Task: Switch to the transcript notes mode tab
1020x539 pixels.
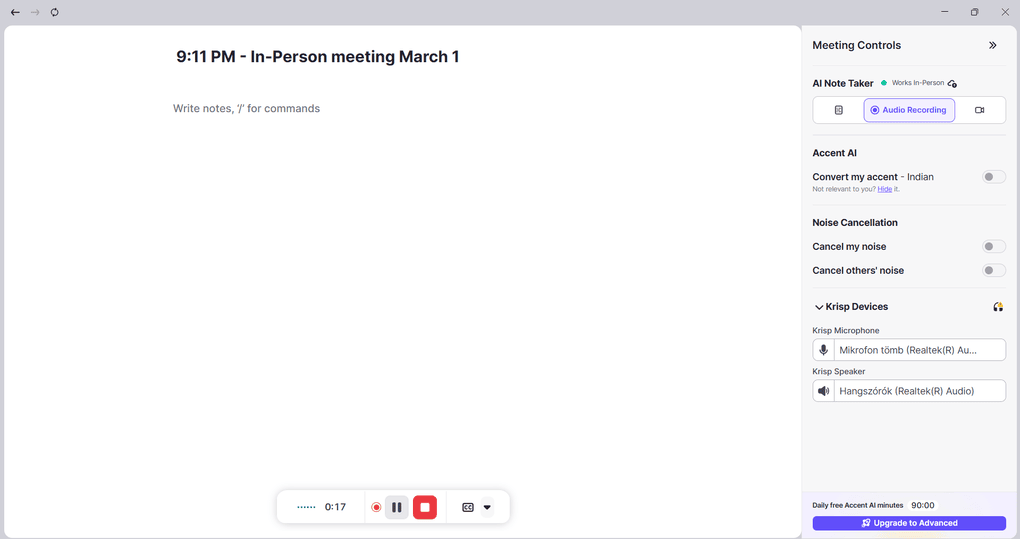Action: coord(838,110)
